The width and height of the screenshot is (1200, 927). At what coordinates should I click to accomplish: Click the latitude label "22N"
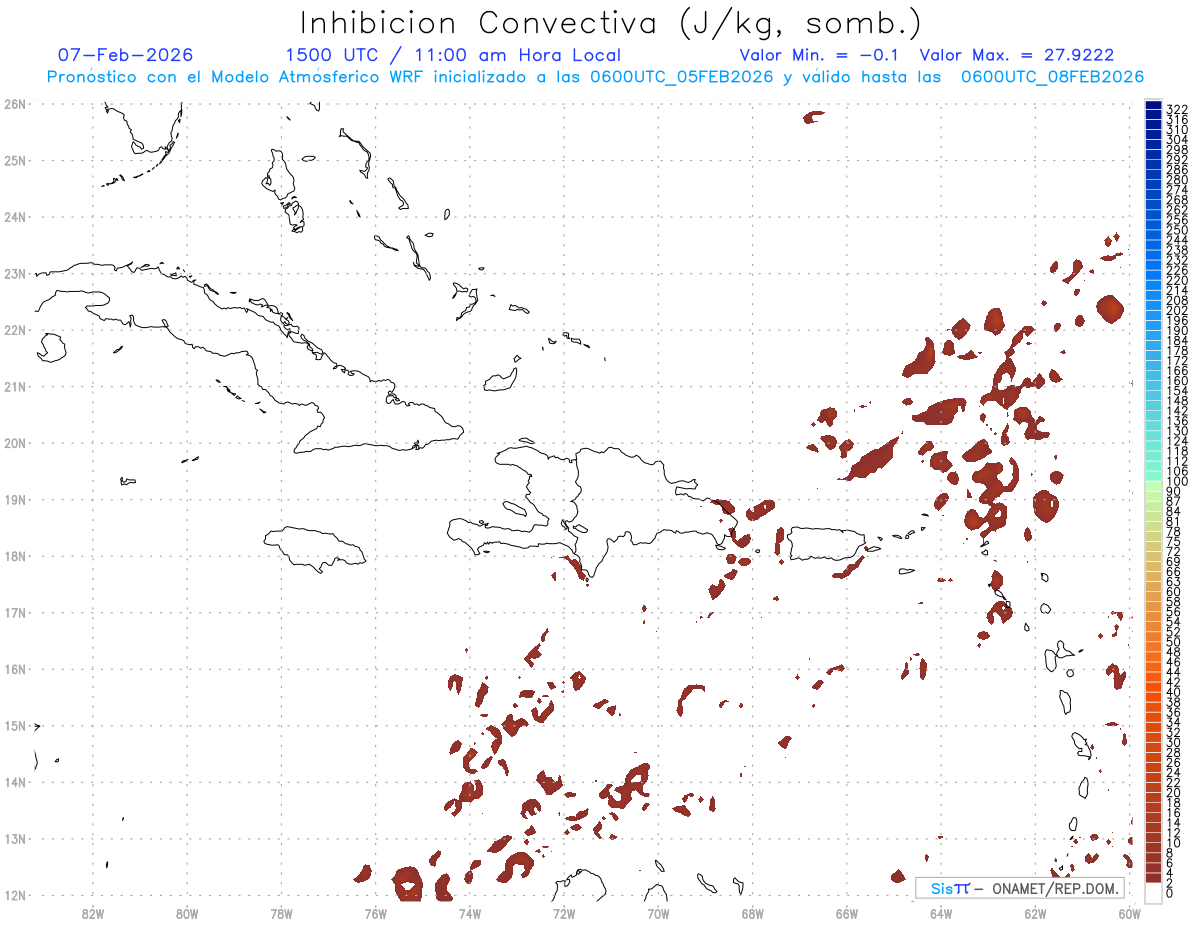pyautogui.click(x=14, y=330)
